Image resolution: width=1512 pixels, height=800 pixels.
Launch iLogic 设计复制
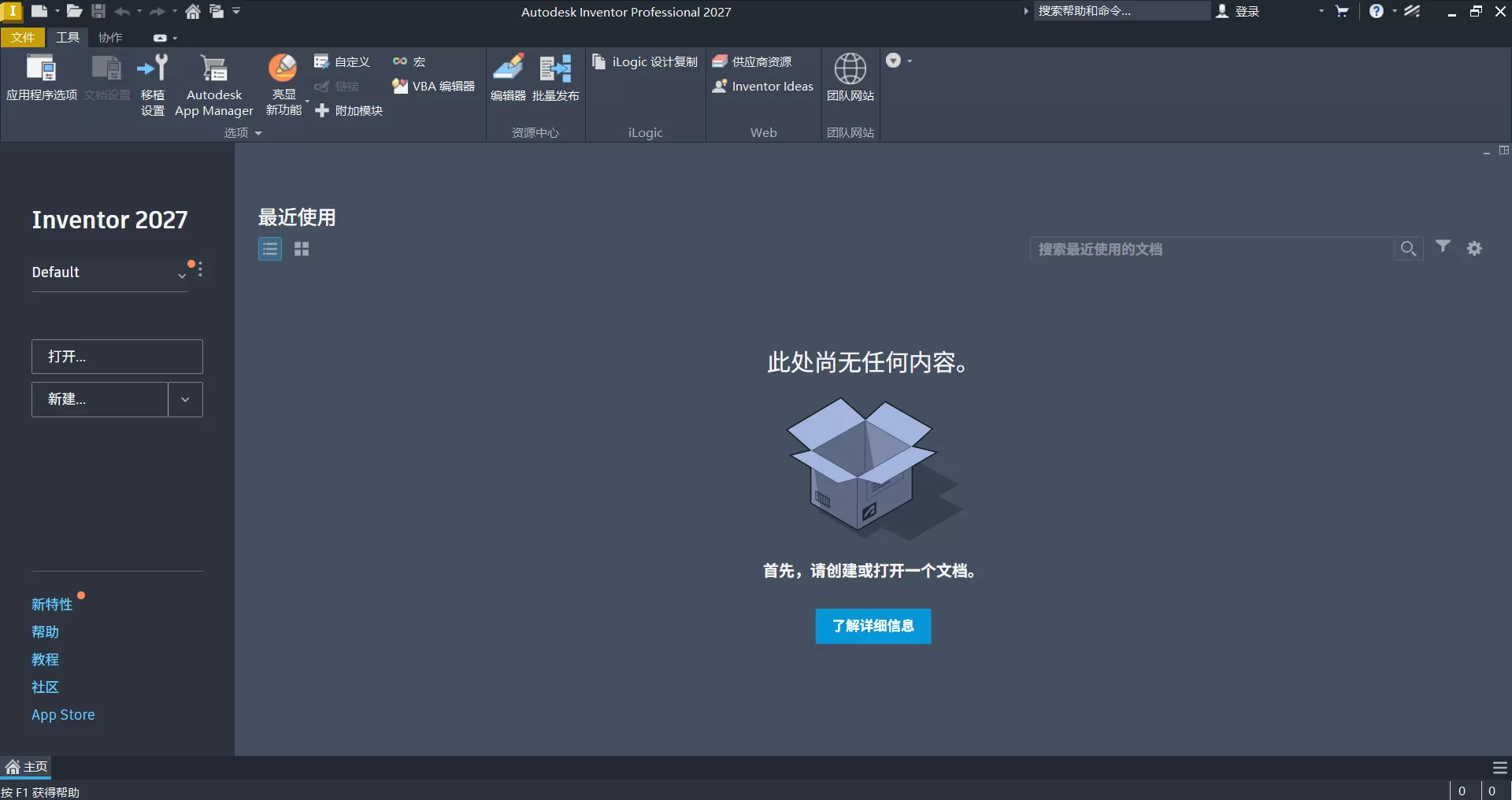(x=644, y=61)
